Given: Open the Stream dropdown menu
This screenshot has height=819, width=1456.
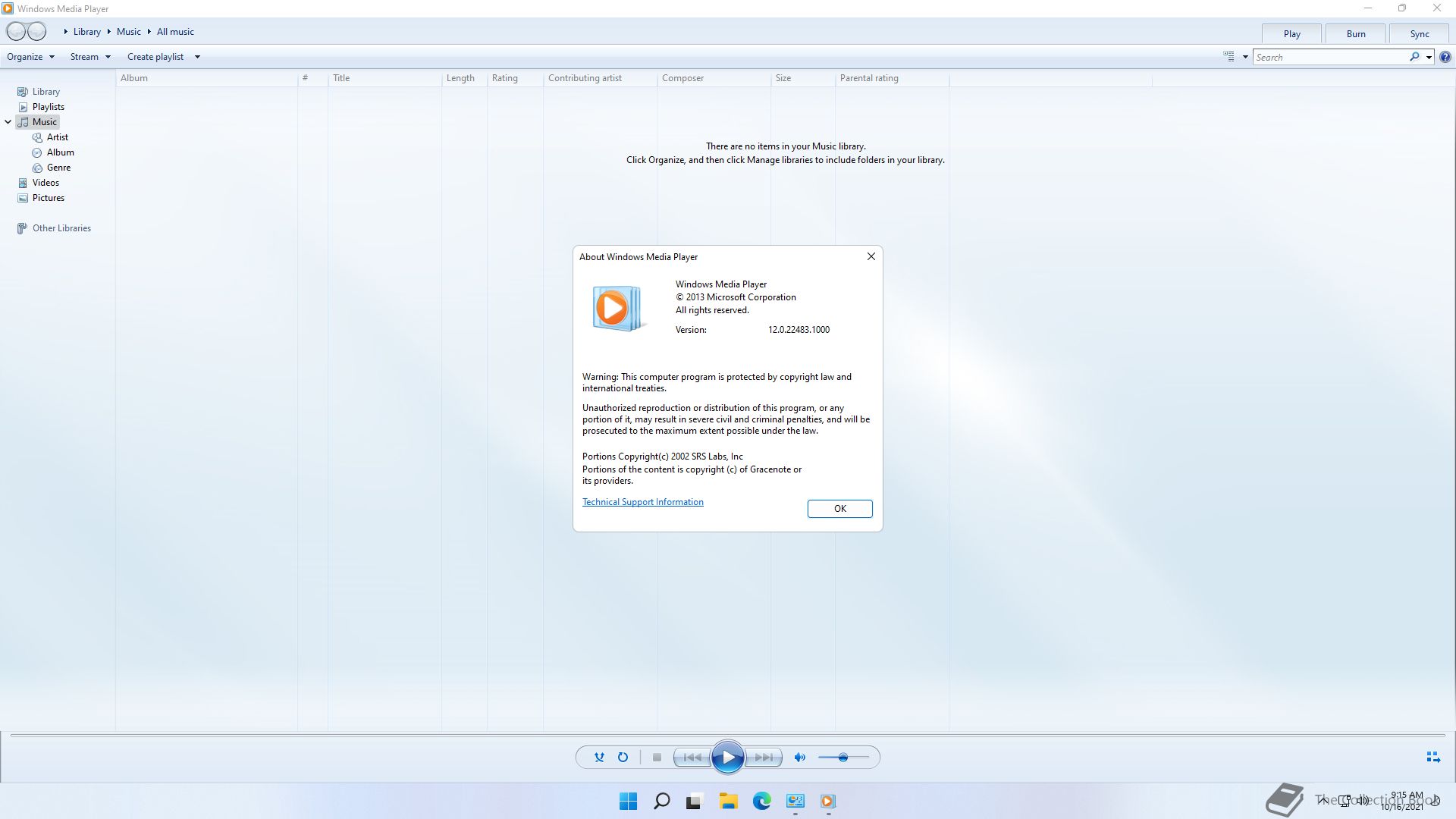Looking at the screenshot, I should (x=90, y=57).
